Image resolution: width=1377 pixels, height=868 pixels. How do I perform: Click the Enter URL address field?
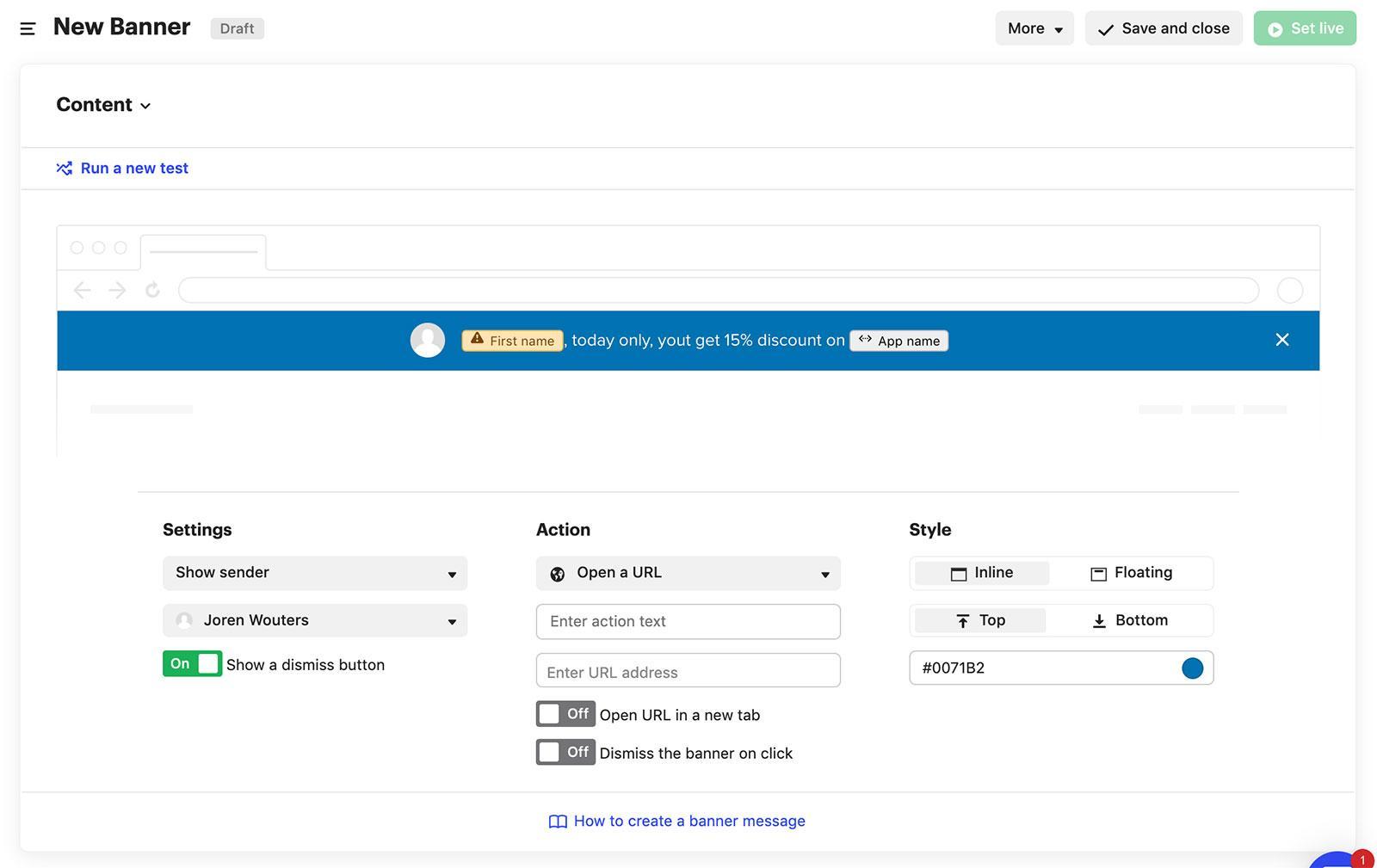pos(688,671)
